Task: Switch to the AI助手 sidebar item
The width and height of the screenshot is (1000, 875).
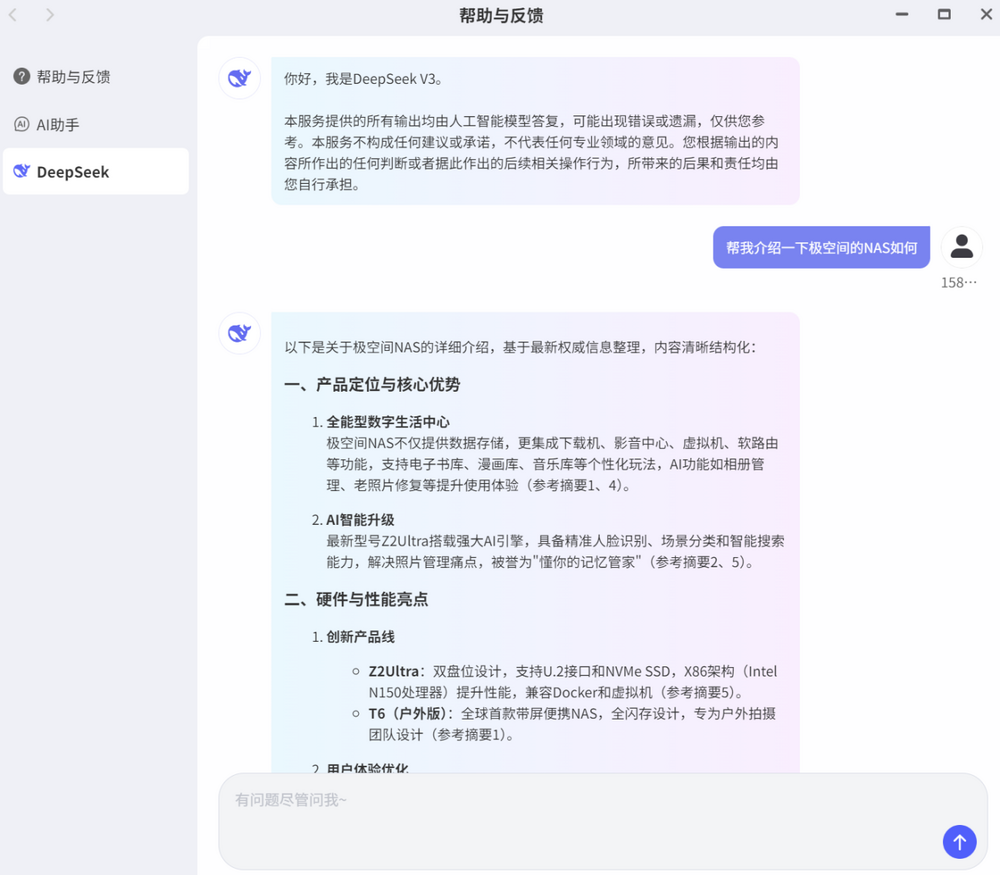Action: (x=58, y=125)
